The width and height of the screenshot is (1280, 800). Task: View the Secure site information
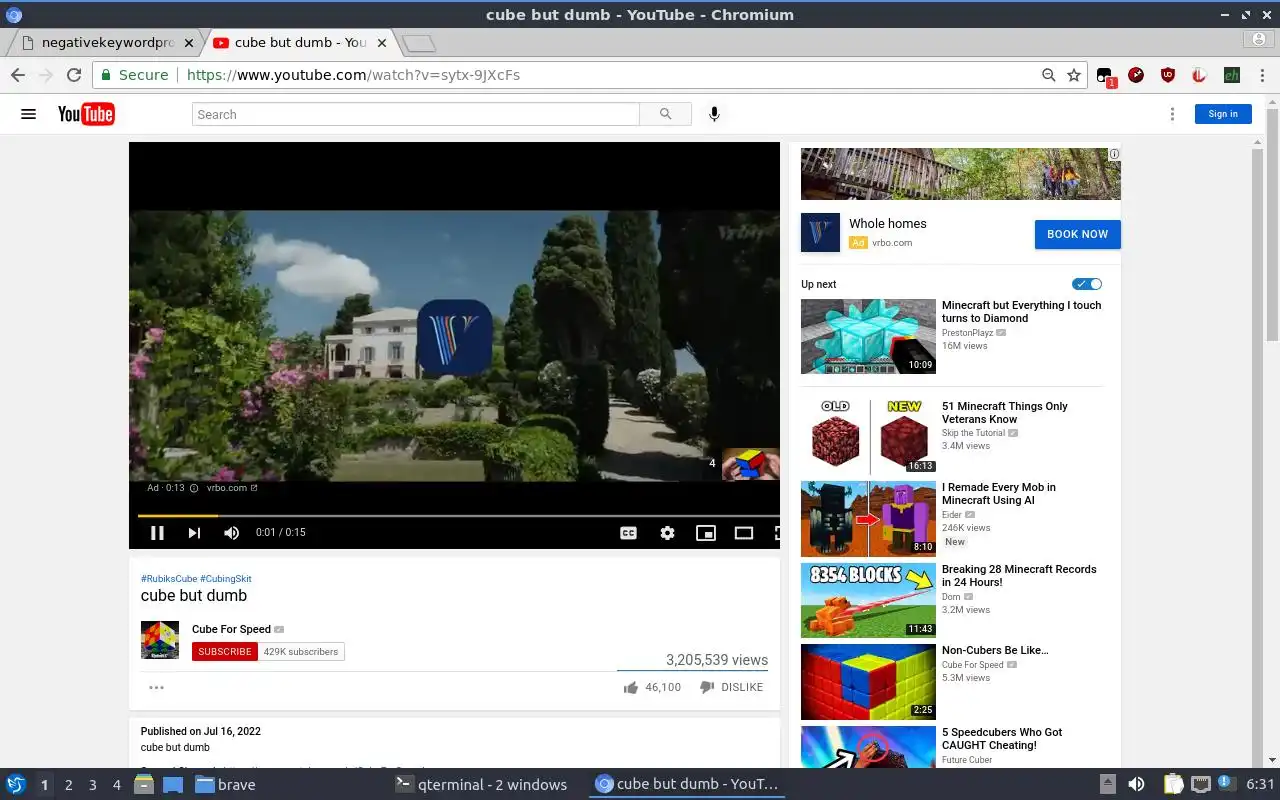[x=134, y=75]
